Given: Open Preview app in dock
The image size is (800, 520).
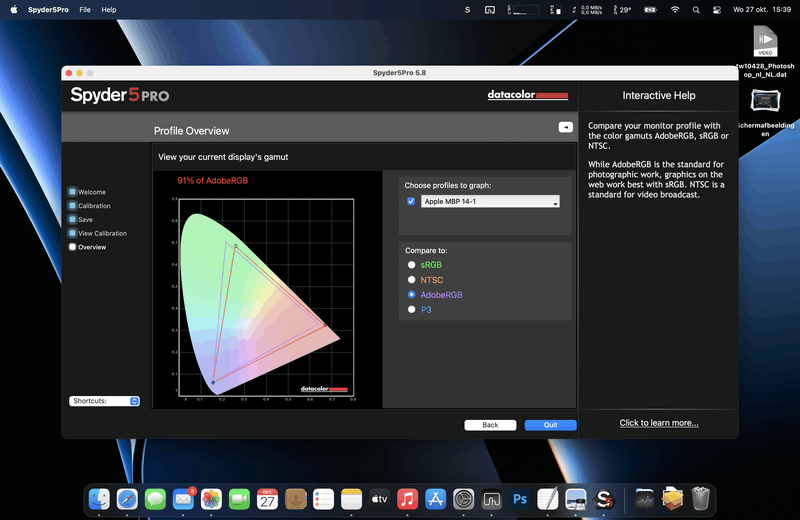Looking at the screenshot, I should pyautogui.click(x=576, y=499).
